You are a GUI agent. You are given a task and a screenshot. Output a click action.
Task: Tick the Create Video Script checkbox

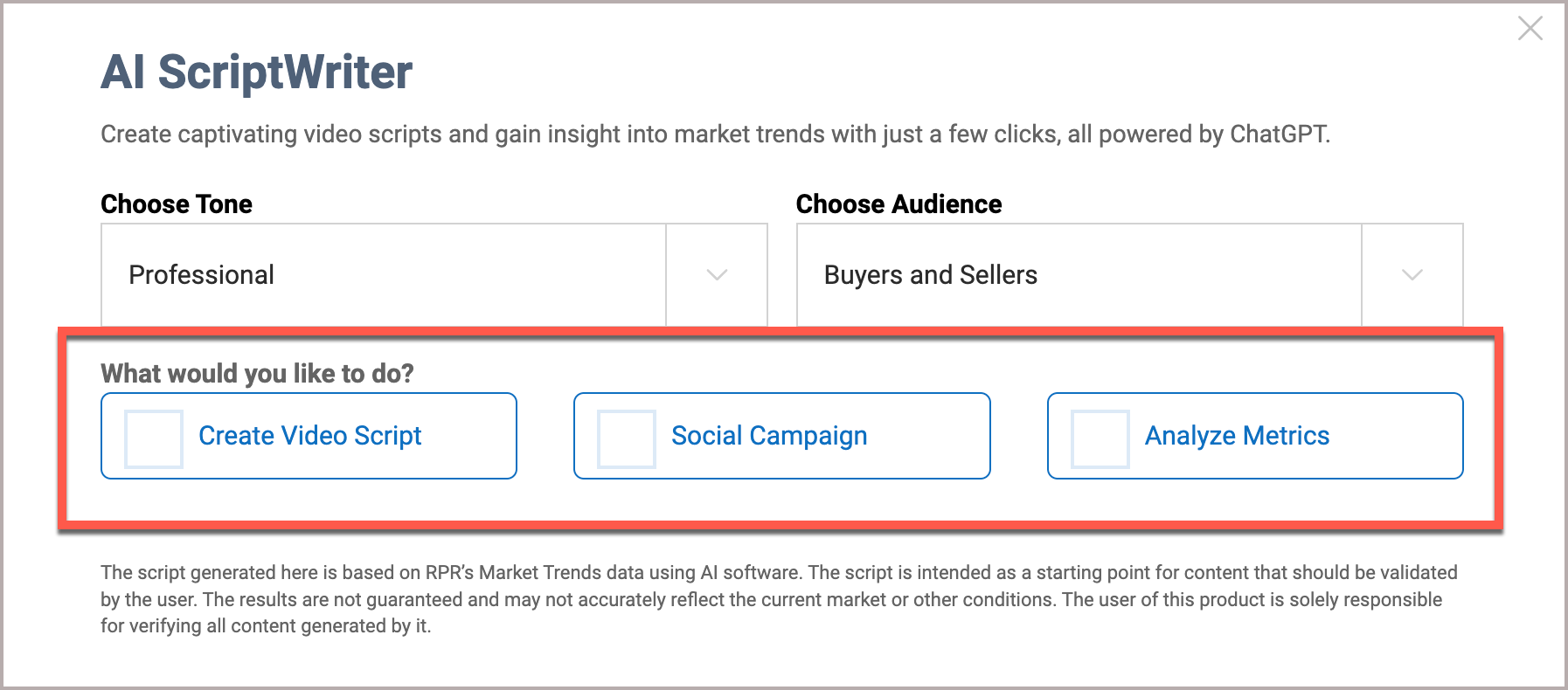pos(154,438)
